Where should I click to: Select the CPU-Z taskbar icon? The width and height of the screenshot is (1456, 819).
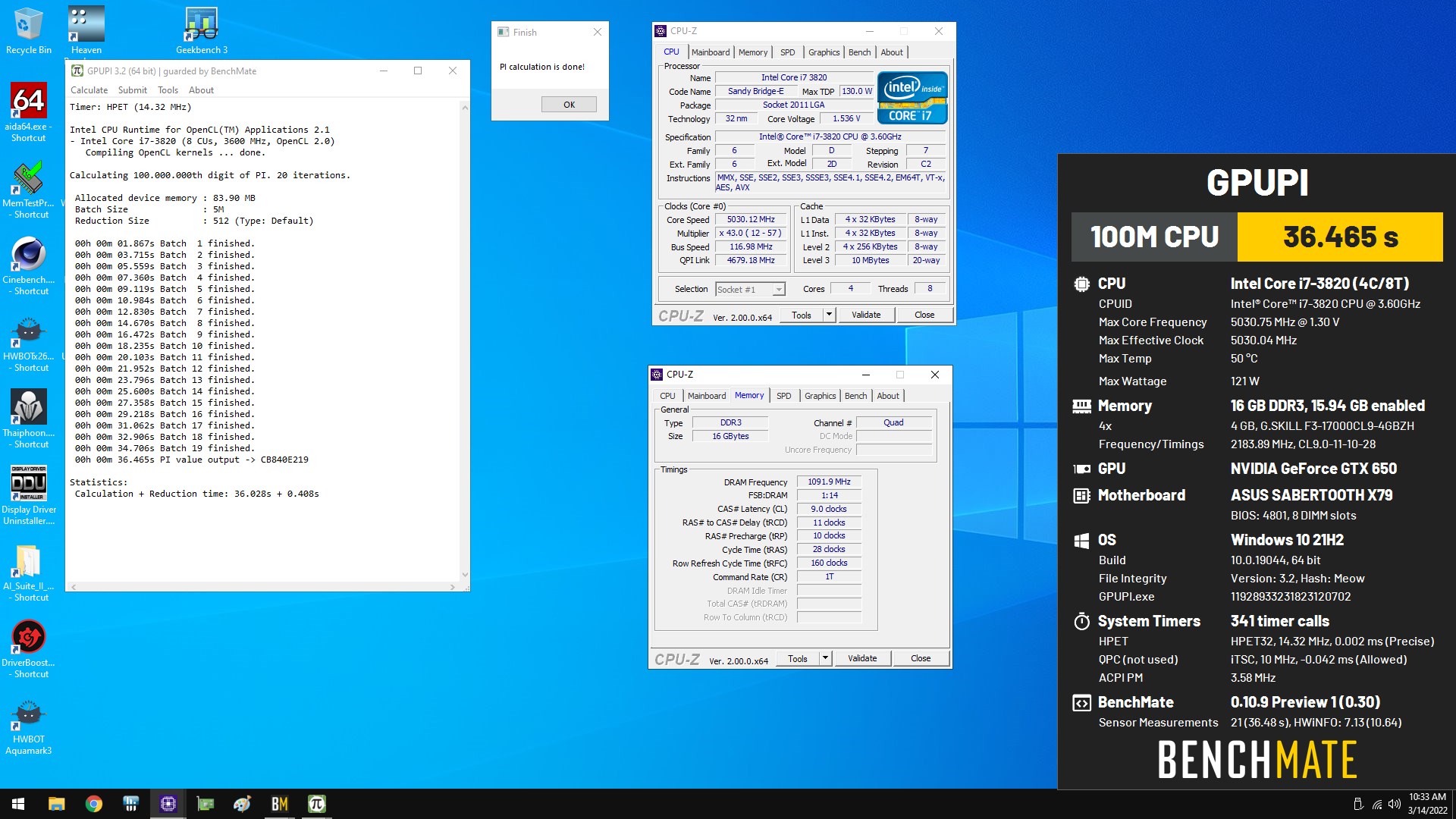coord(168,804)
